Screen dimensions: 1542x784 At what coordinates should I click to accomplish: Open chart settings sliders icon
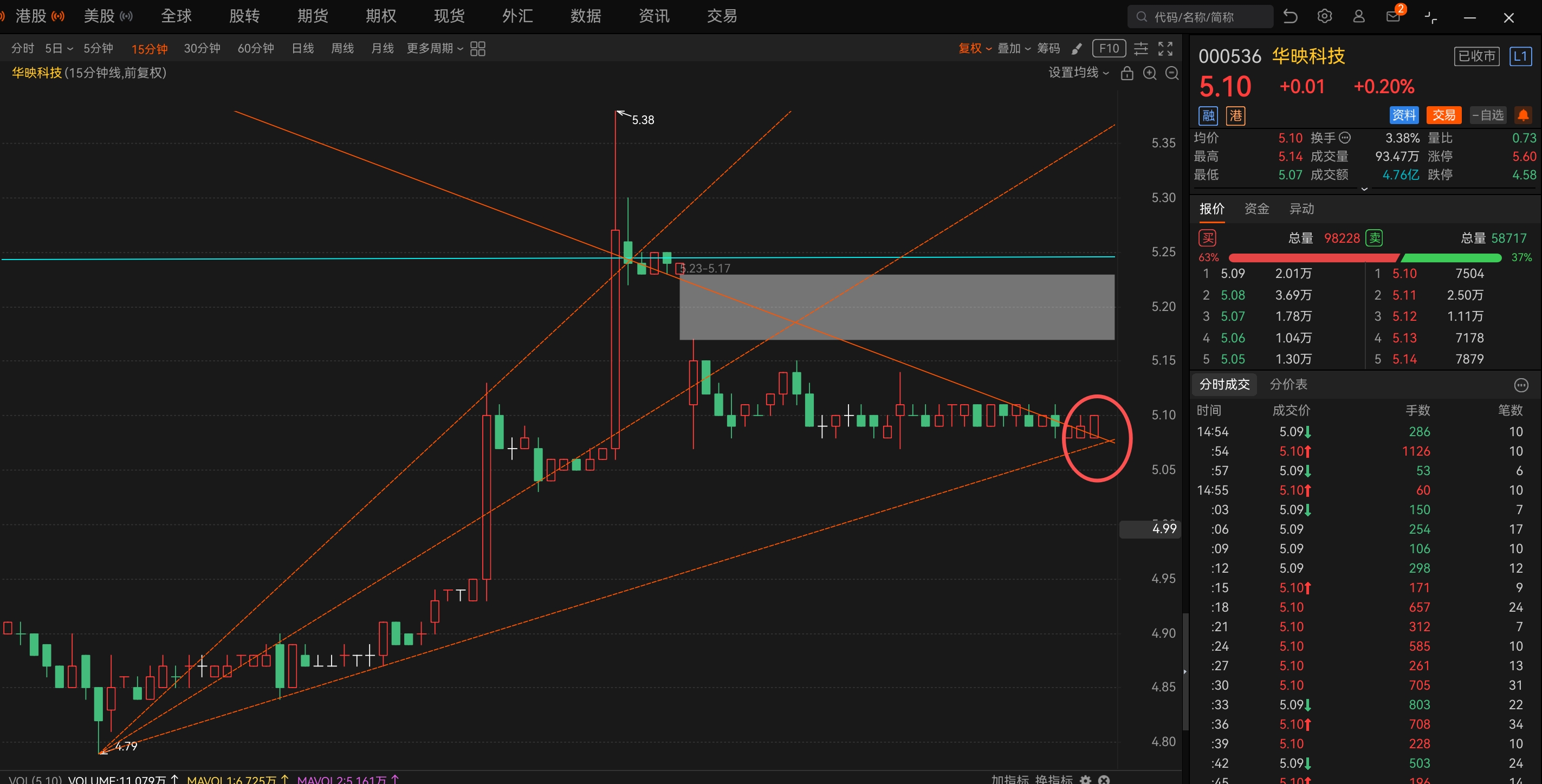point(1141,48)
